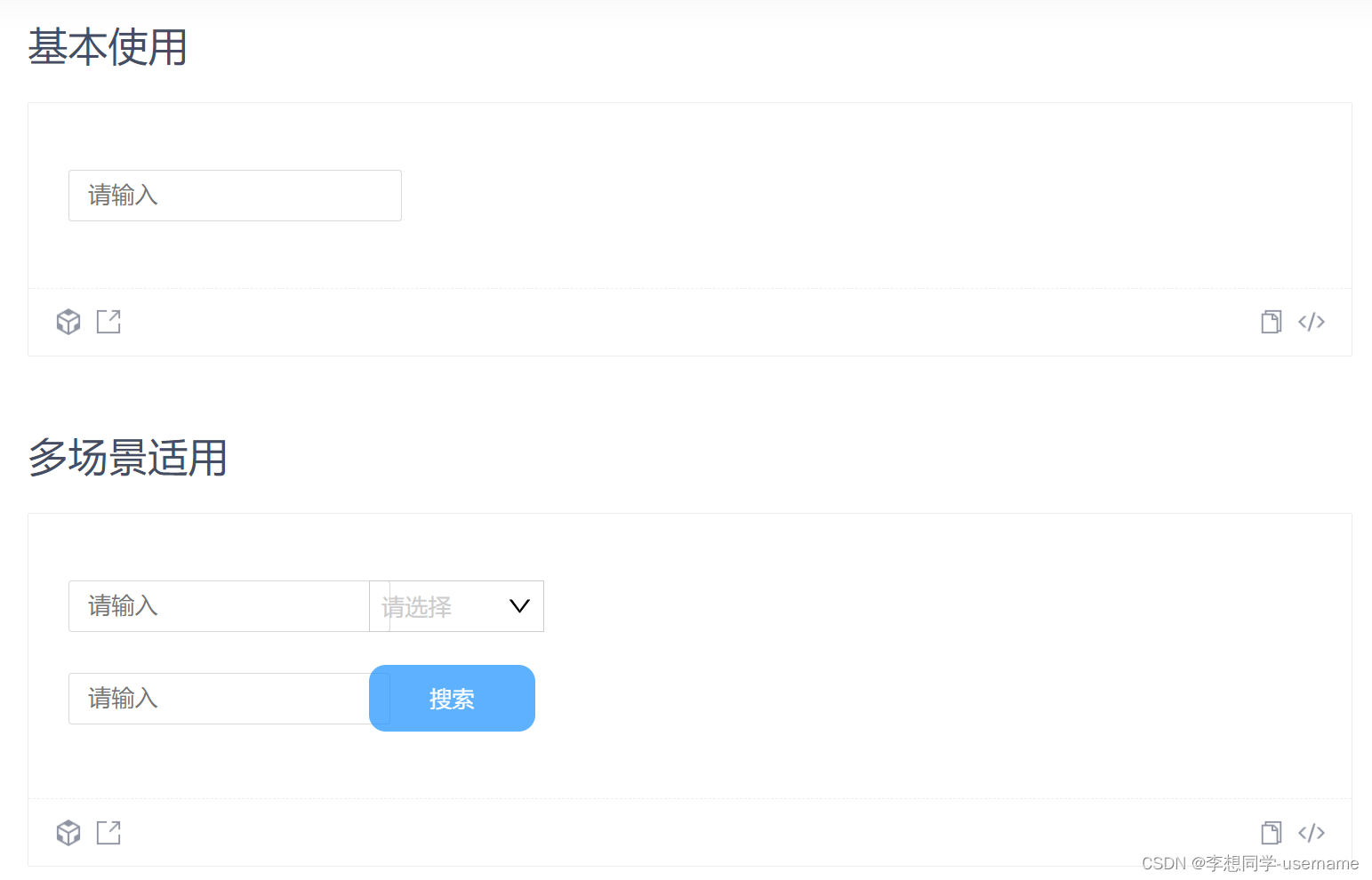Focus the 请输入 field beside 请选择 select

pos(219,606)
